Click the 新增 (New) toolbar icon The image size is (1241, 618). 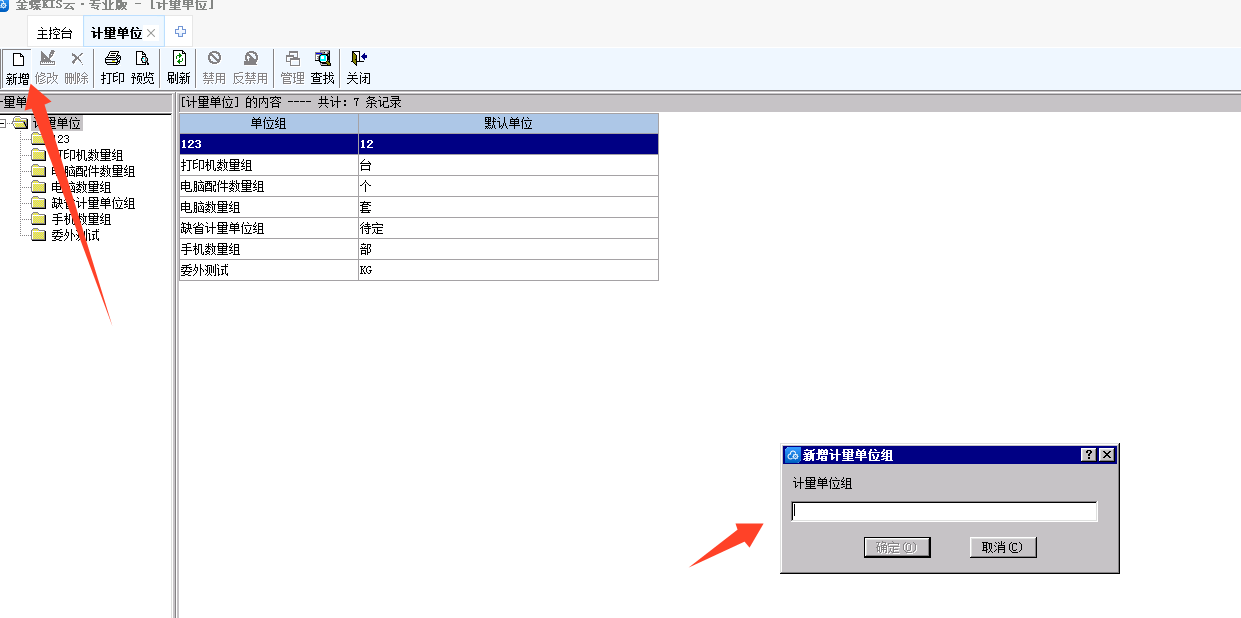click(17, 67)
